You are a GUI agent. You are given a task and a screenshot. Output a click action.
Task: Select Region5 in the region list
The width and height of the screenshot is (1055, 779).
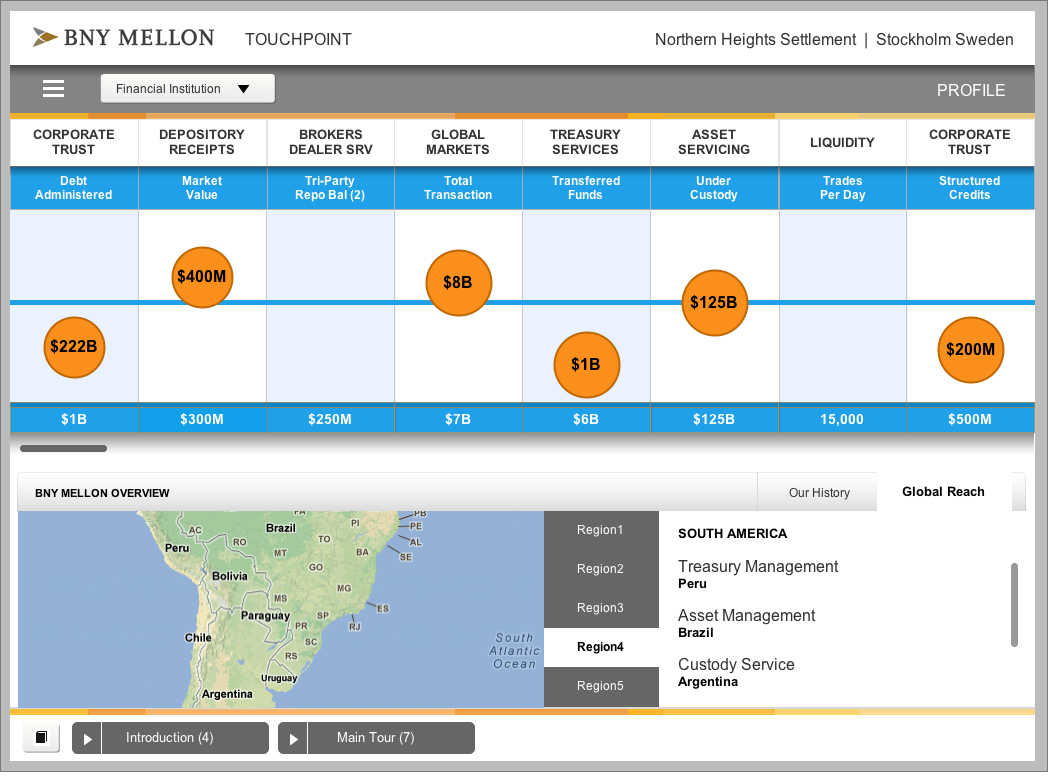(x=600, y=686)
